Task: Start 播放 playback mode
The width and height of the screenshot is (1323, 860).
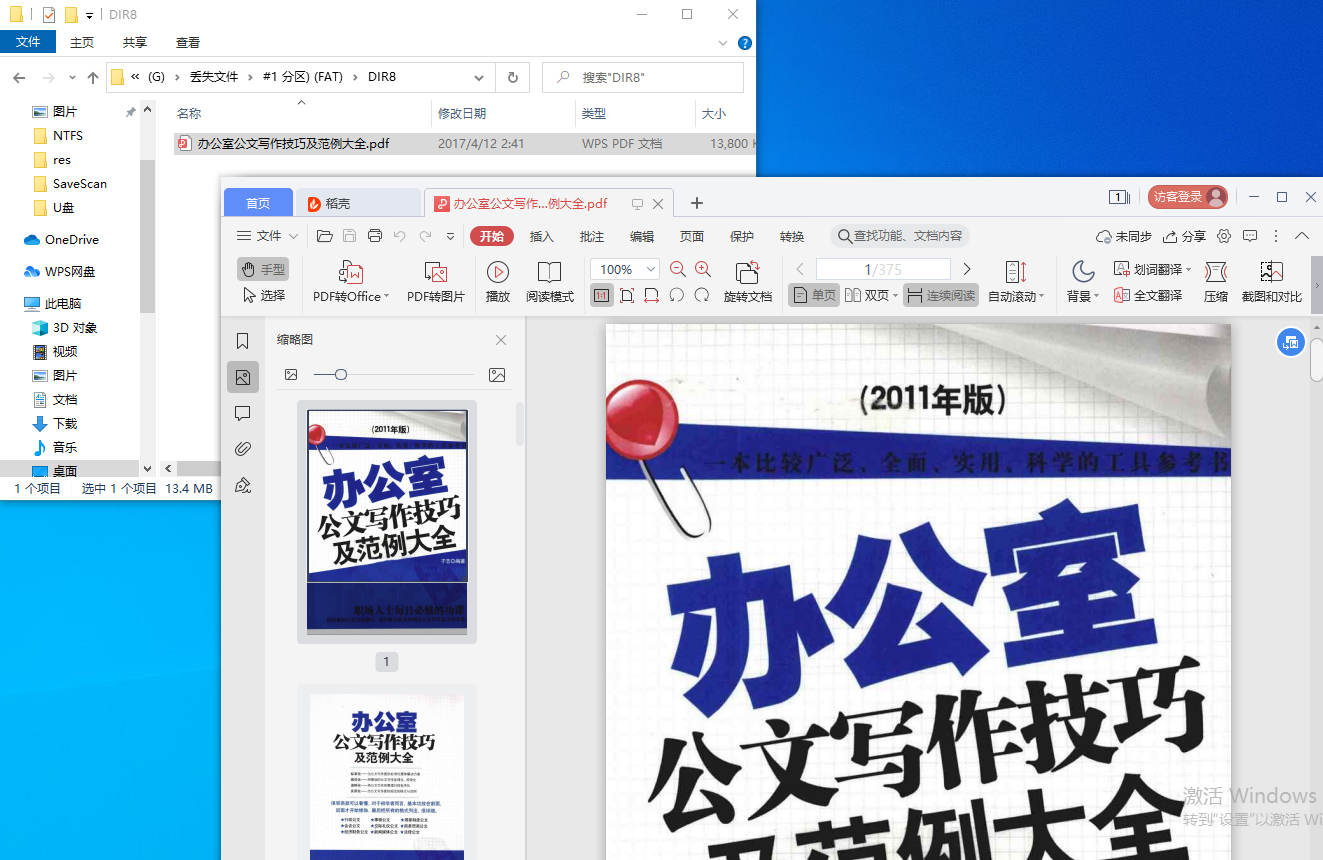Action: pyautogui.click(x=497, y=281)
